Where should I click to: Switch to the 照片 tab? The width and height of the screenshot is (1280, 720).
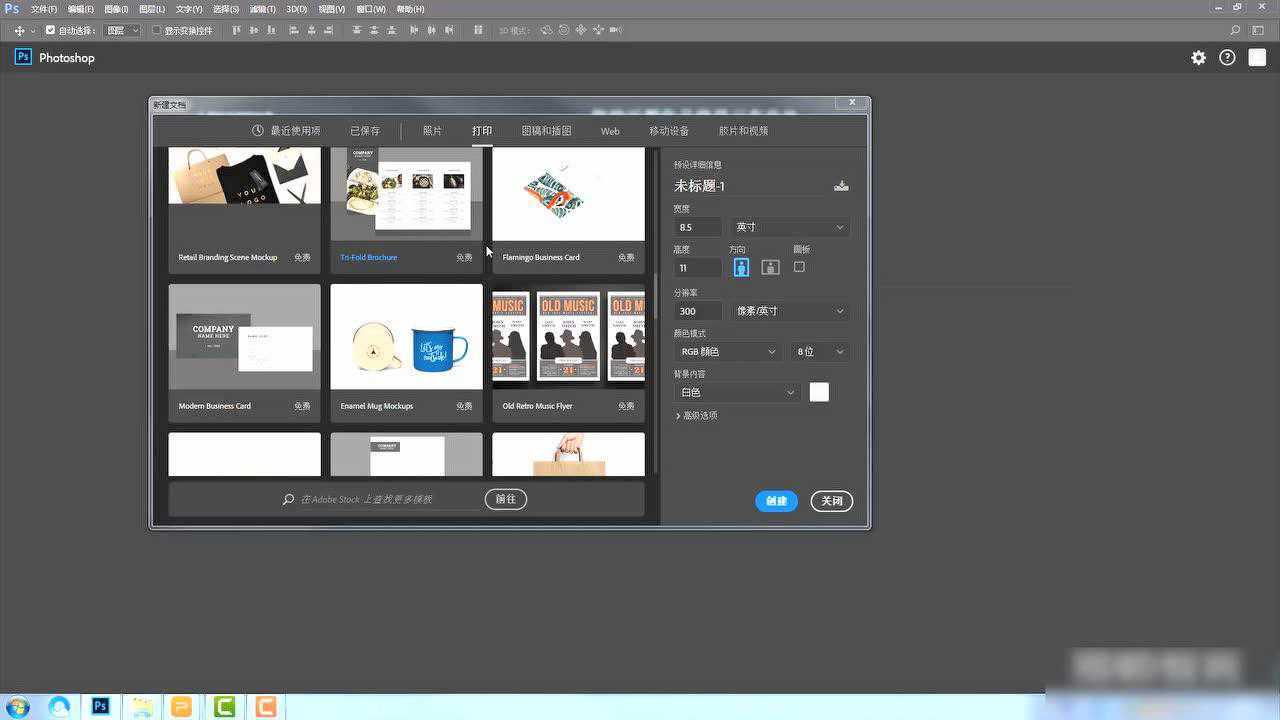[432, 131]
